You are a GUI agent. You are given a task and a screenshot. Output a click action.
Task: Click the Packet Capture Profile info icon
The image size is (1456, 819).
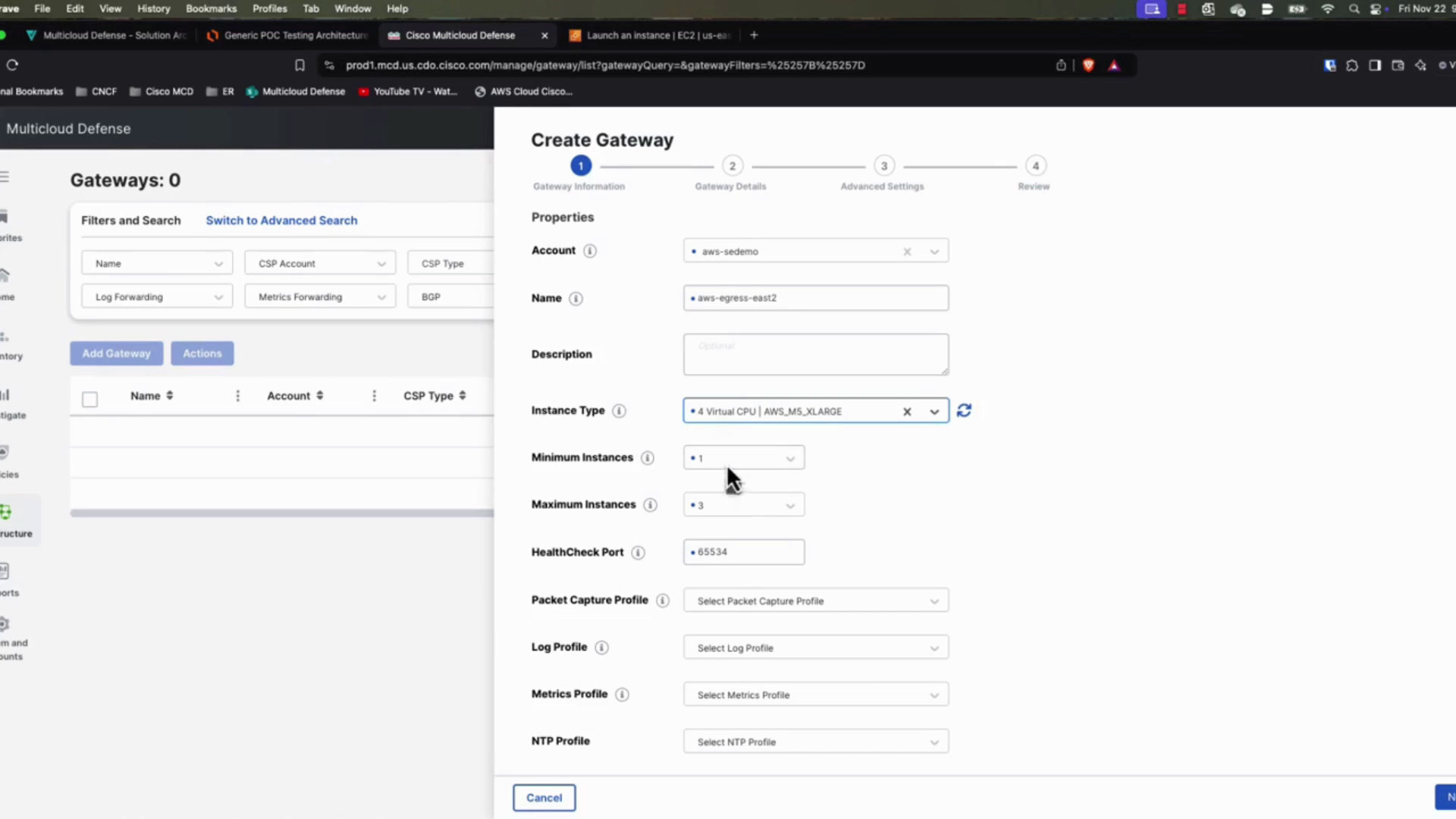tap(663, 601)
